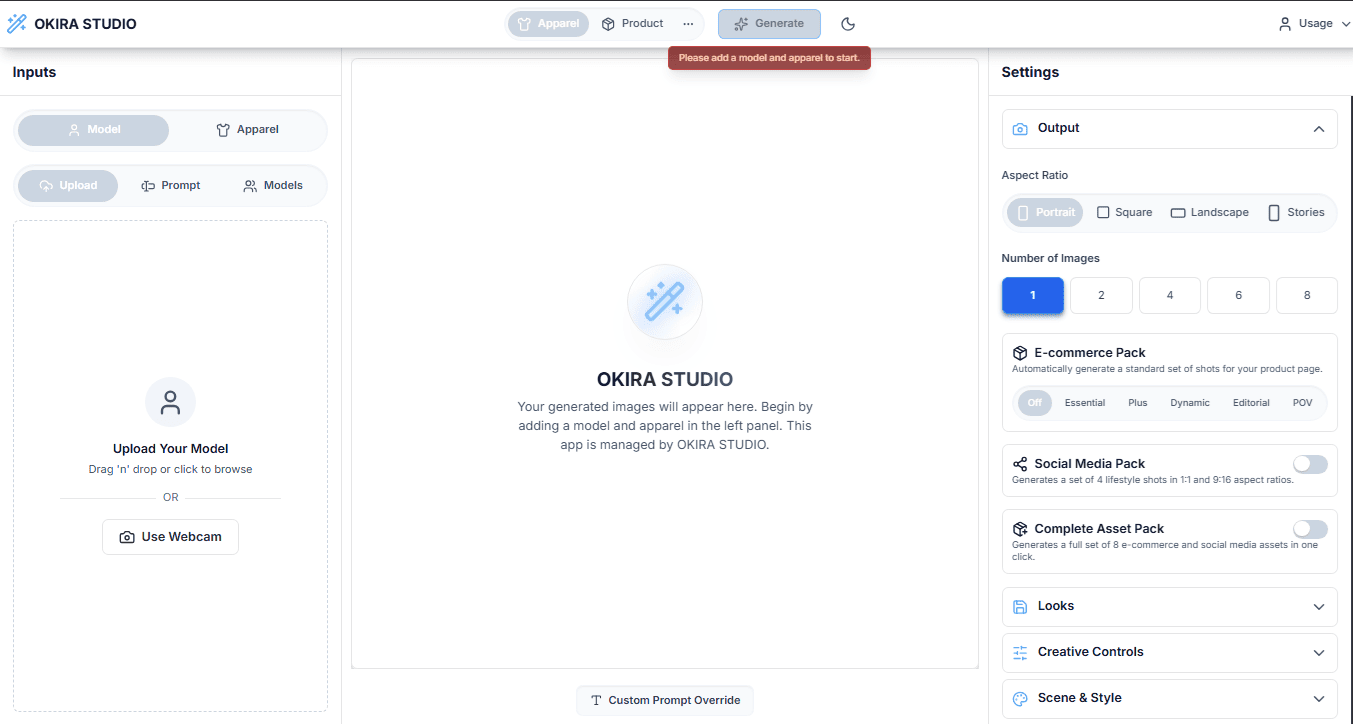Click the Generate button
Image resolution: width=1354 pixels, height=725 pixels.
coord(769,24)
